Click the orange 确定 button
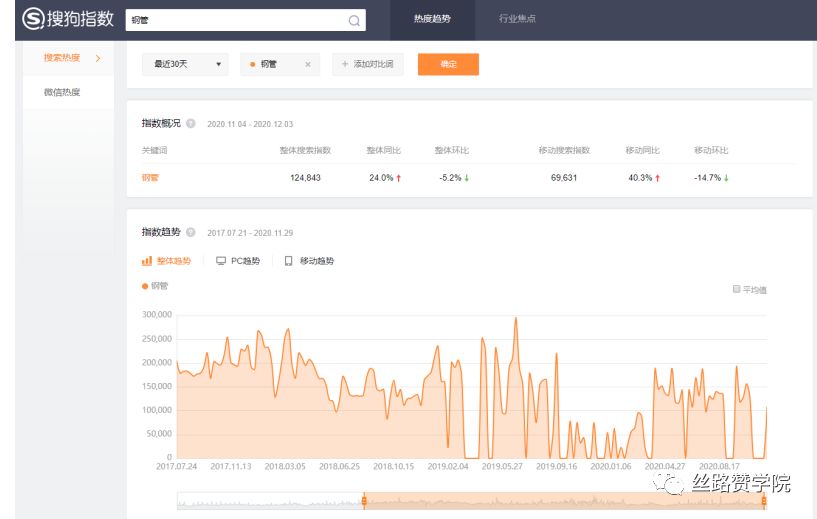The height and width of the screenshot is (519, 817). [x=448, y=64]
